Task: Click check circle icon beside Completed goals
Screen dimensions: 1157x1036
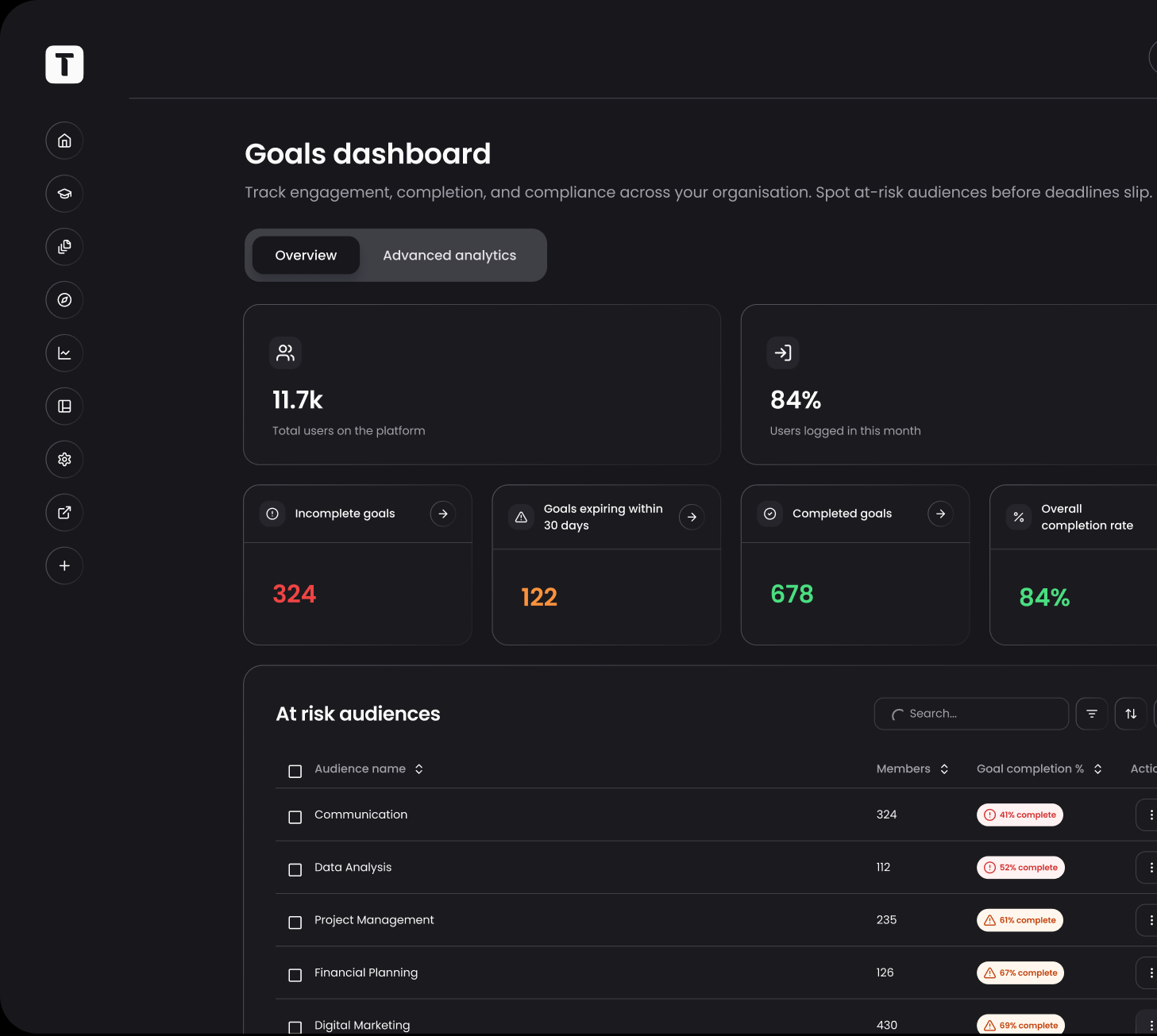Action: coord(770,514)
